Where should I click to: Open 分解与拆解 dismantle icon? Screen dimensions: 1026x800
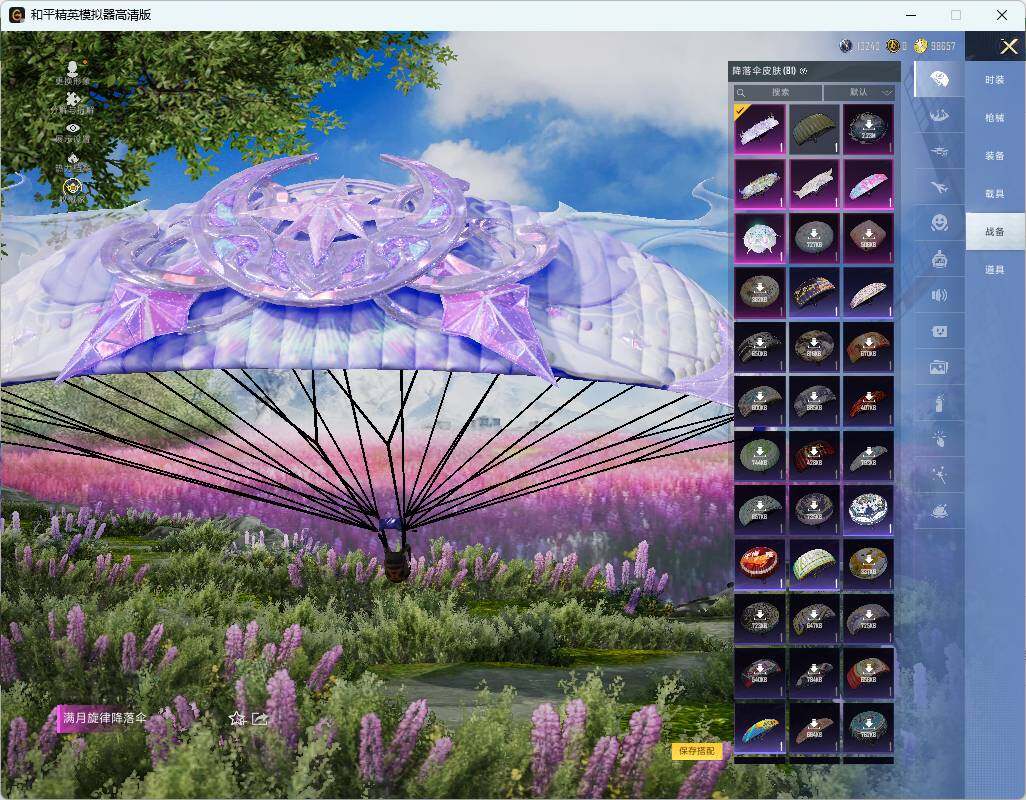tap(73, 101)
